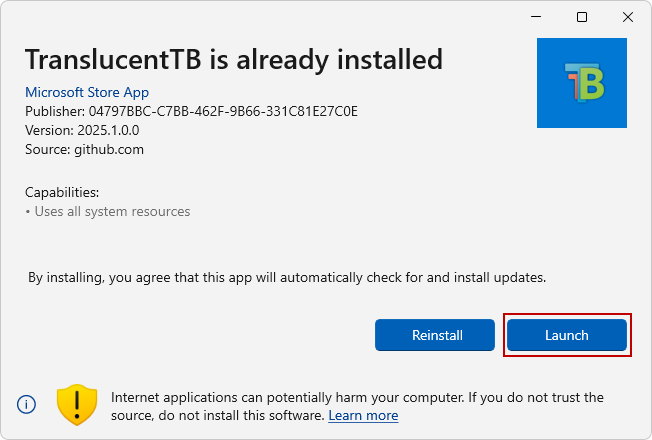Click the TranslucentTB is already installed heading
652x440 pixels.
(234, 59)
